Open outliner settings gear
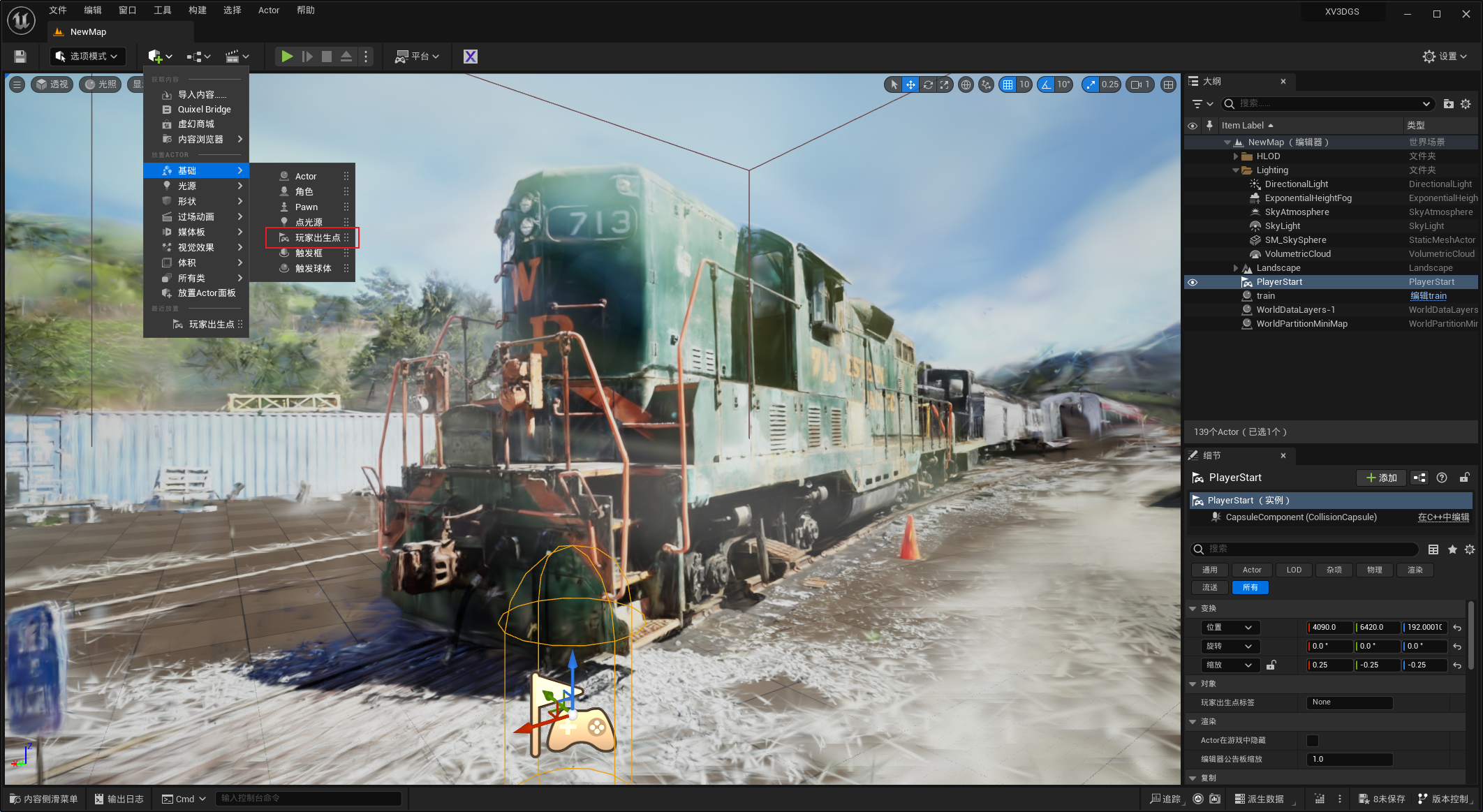The height and width of the screenshot is (812, 1483). (x=1466, y=104)
